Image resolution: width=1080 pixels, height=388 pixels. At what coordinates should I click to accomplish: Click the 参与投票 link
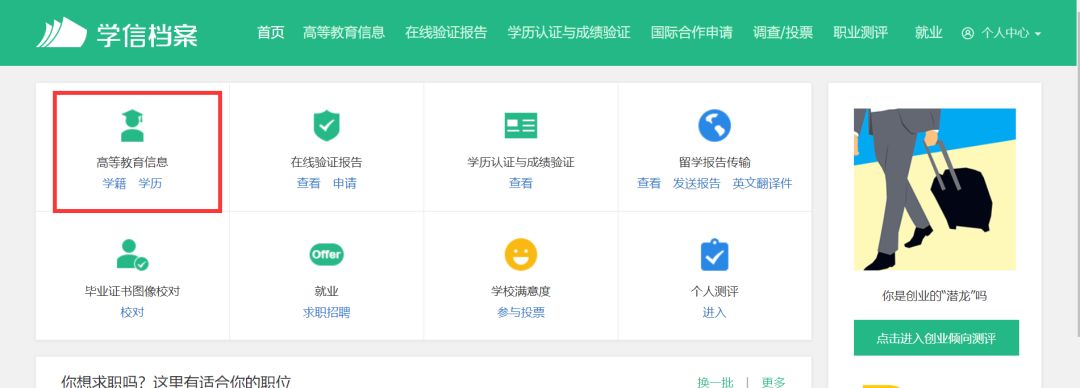coord(521,312)
